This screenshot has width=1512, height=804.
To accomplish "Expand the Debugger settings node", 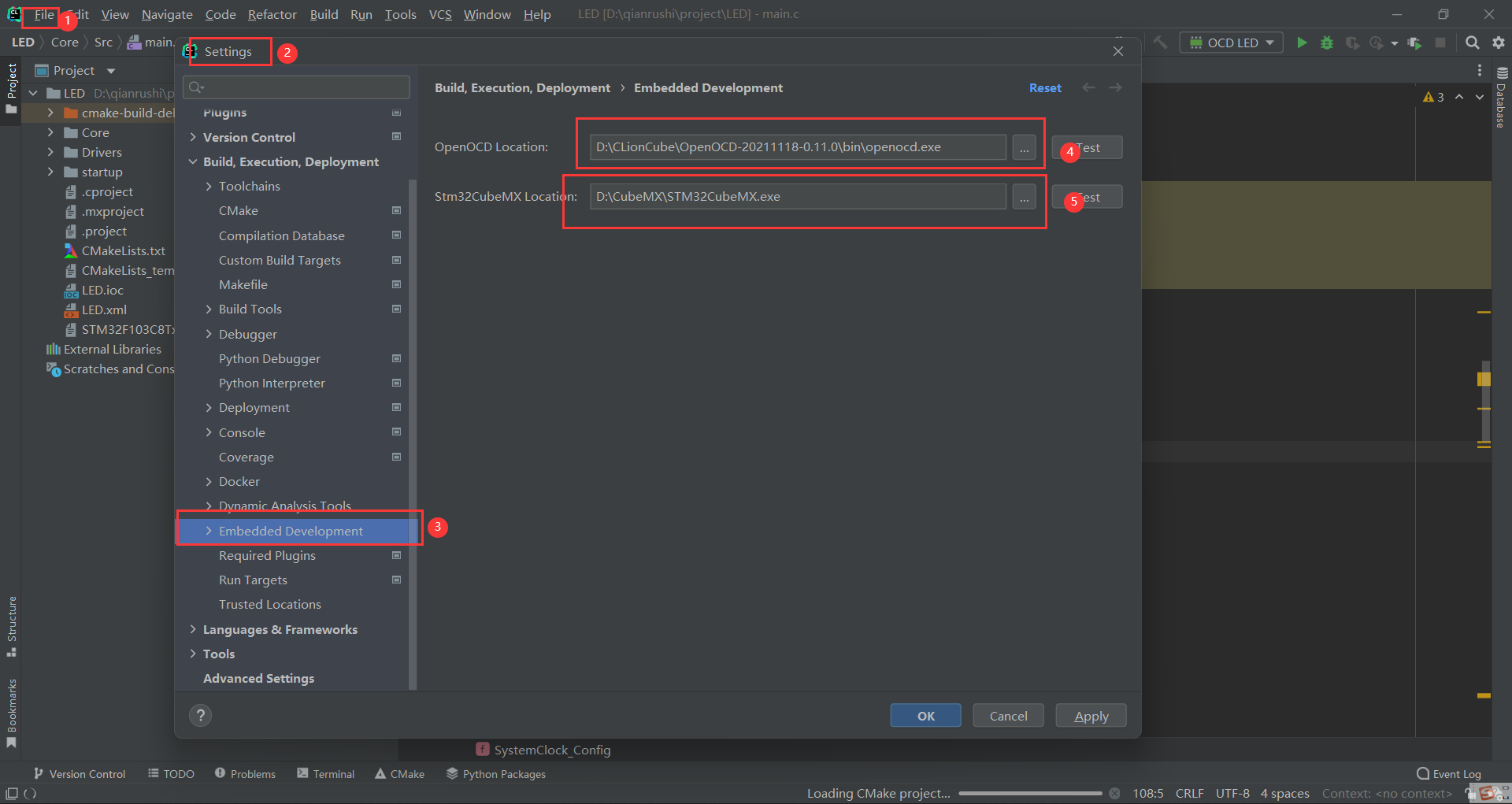I will coord(209,334).
